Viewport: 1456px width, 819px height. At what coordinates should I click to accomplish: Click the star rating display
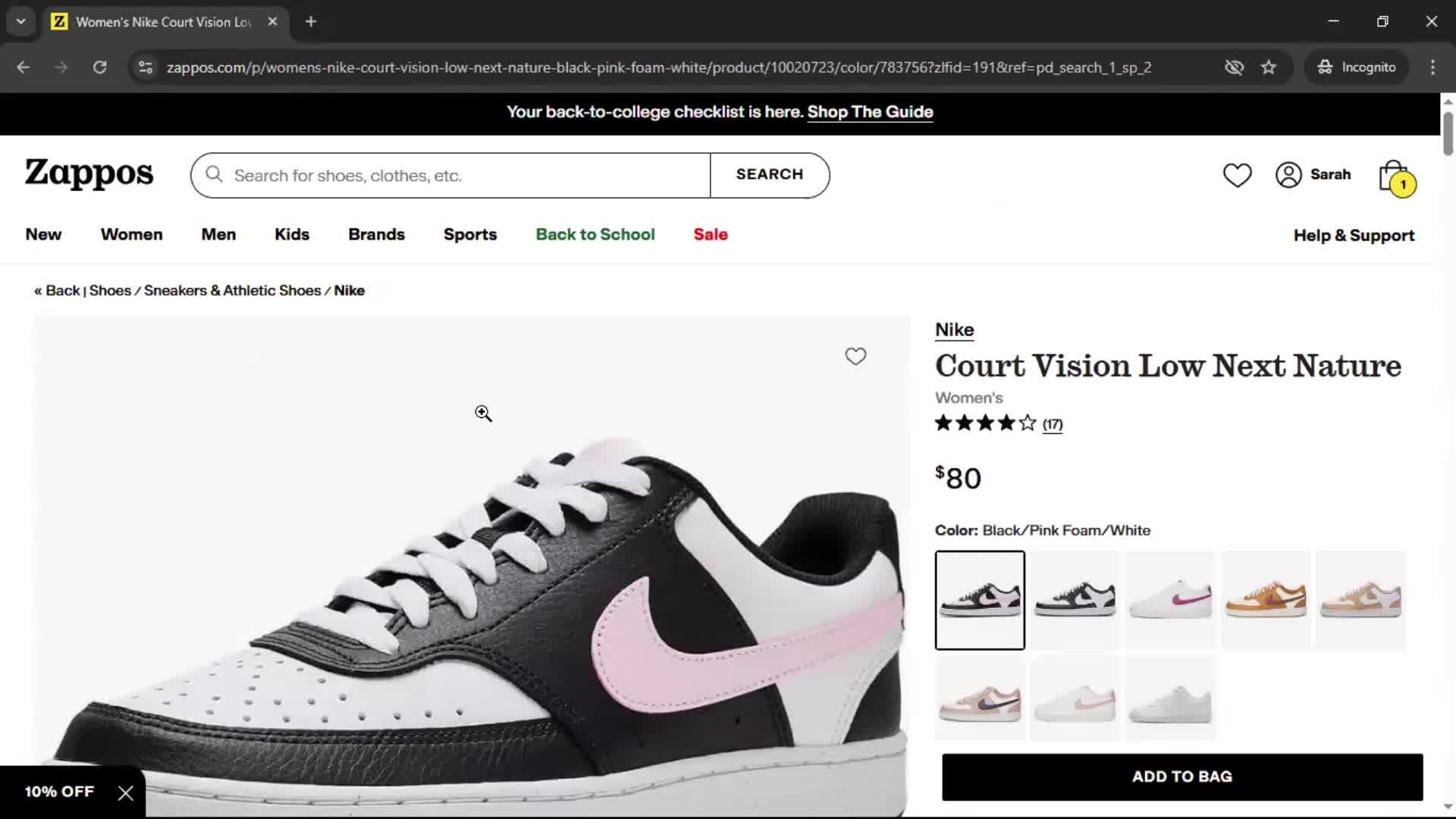pyautogui.click(x=985, y=423)
